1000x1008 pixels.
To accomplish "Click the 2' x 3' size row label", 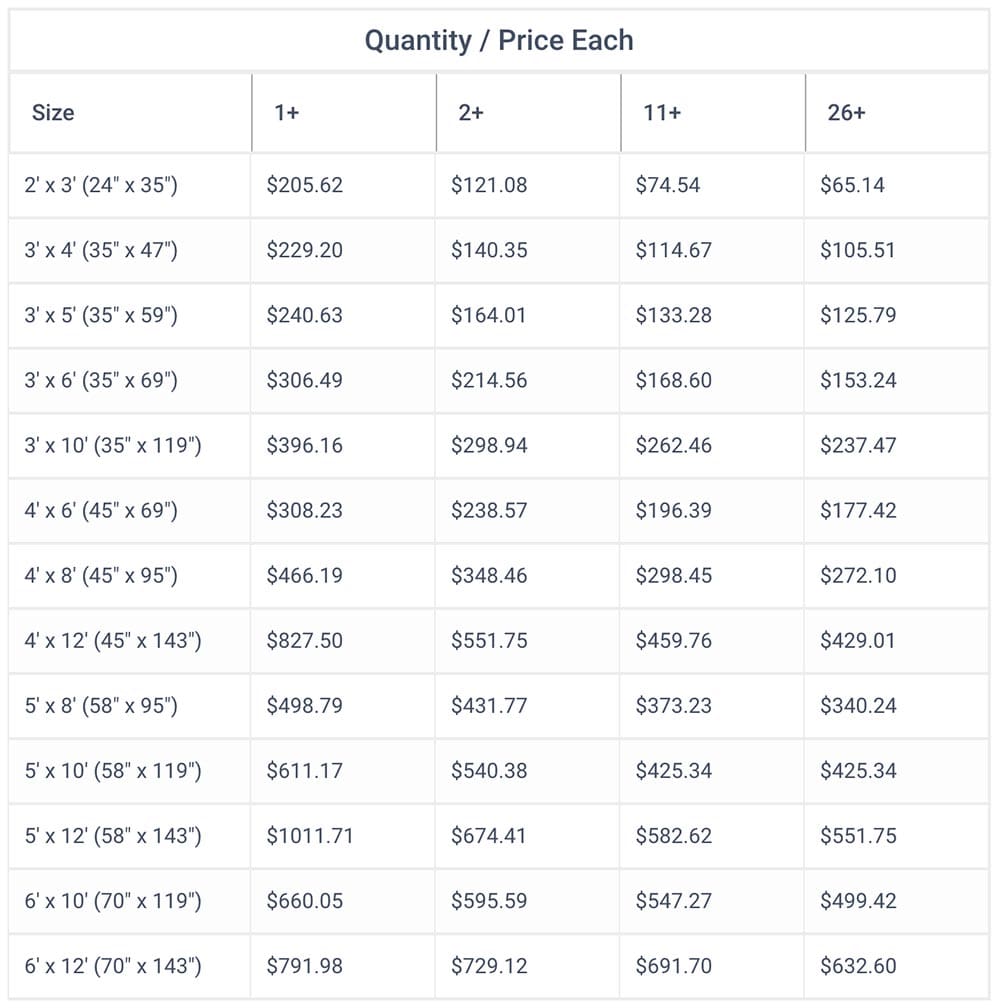I will (x=101, y=185).
